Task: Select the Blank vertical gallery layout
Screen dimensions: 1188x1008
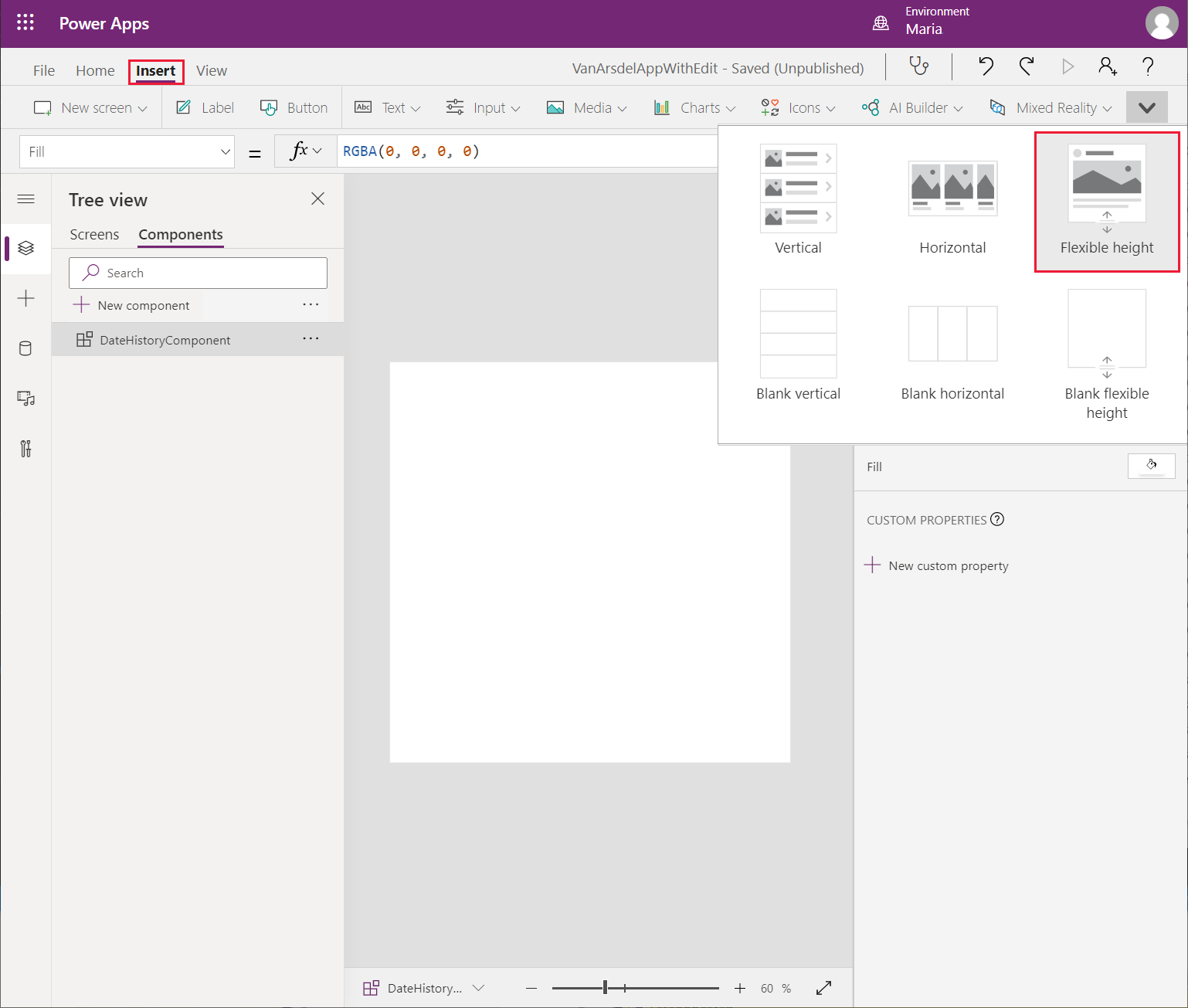Action: coord(799,345)
